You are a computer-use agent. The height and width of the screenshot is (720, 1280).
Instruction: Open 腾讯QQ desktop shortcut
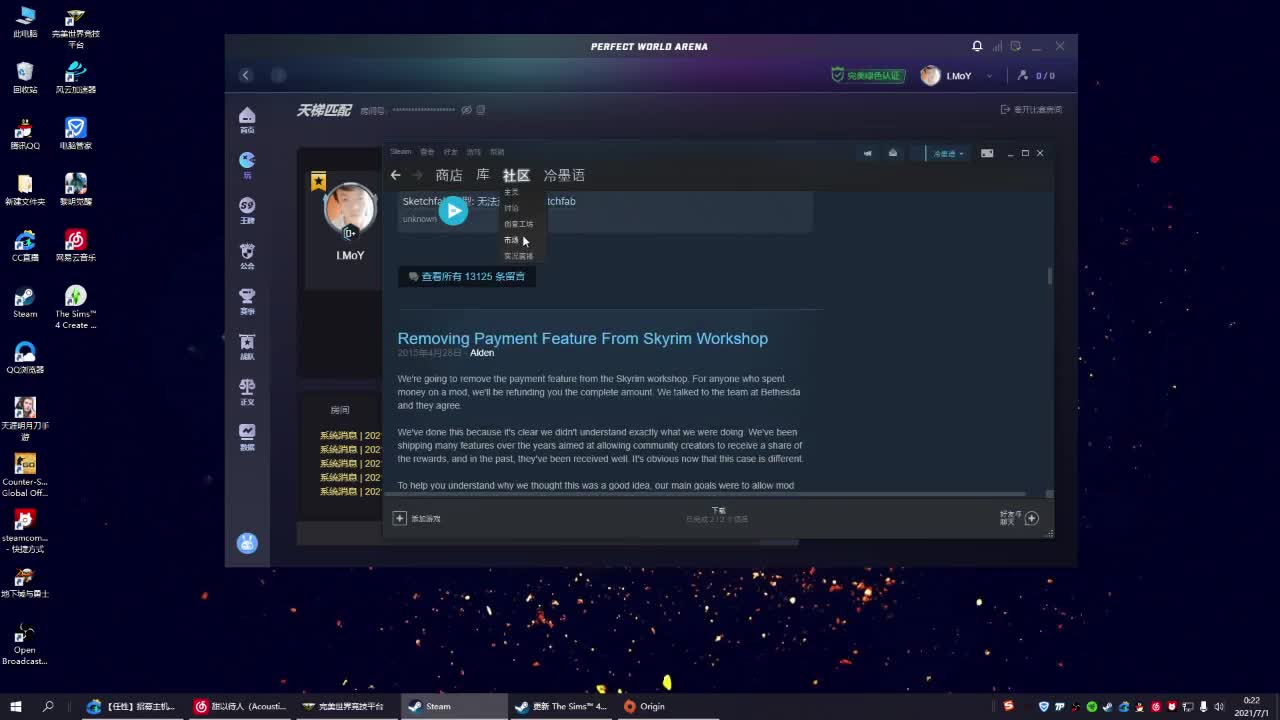tap(25, 134)
